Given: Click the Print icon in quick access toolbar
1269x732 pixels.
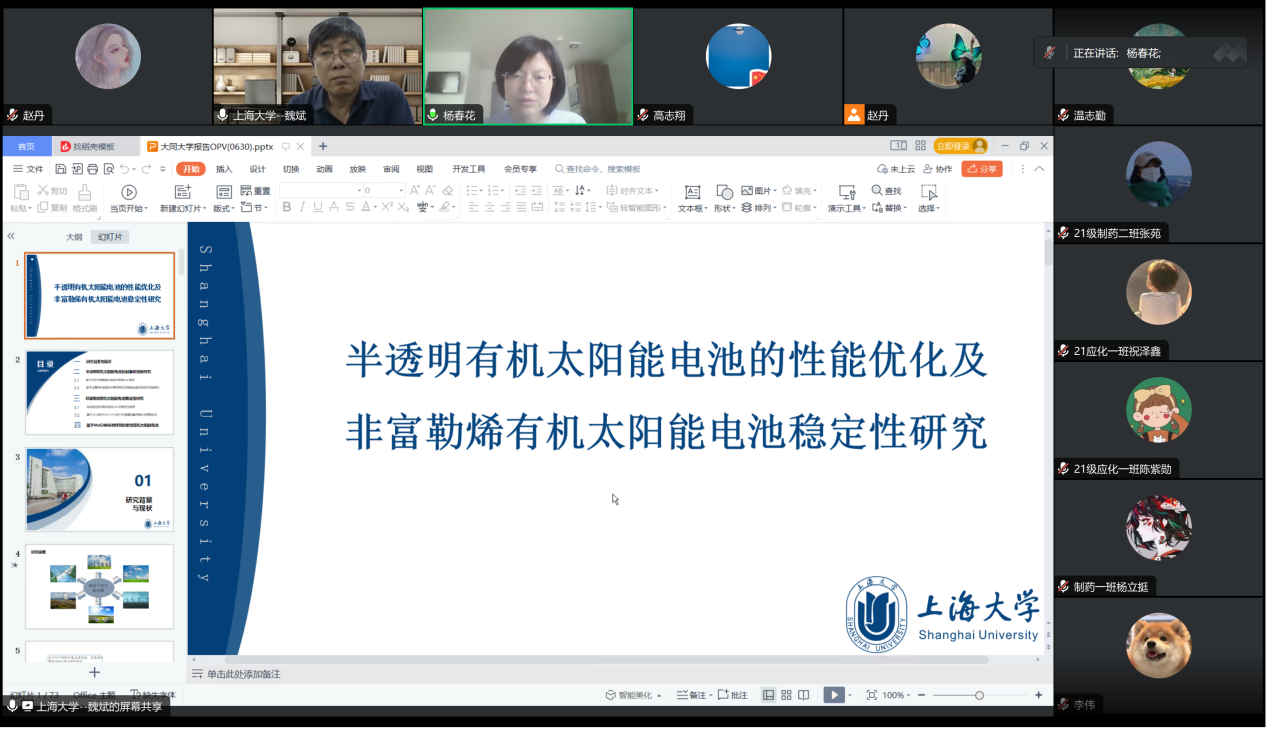Looking at the screenshot, I should (93, 169).
